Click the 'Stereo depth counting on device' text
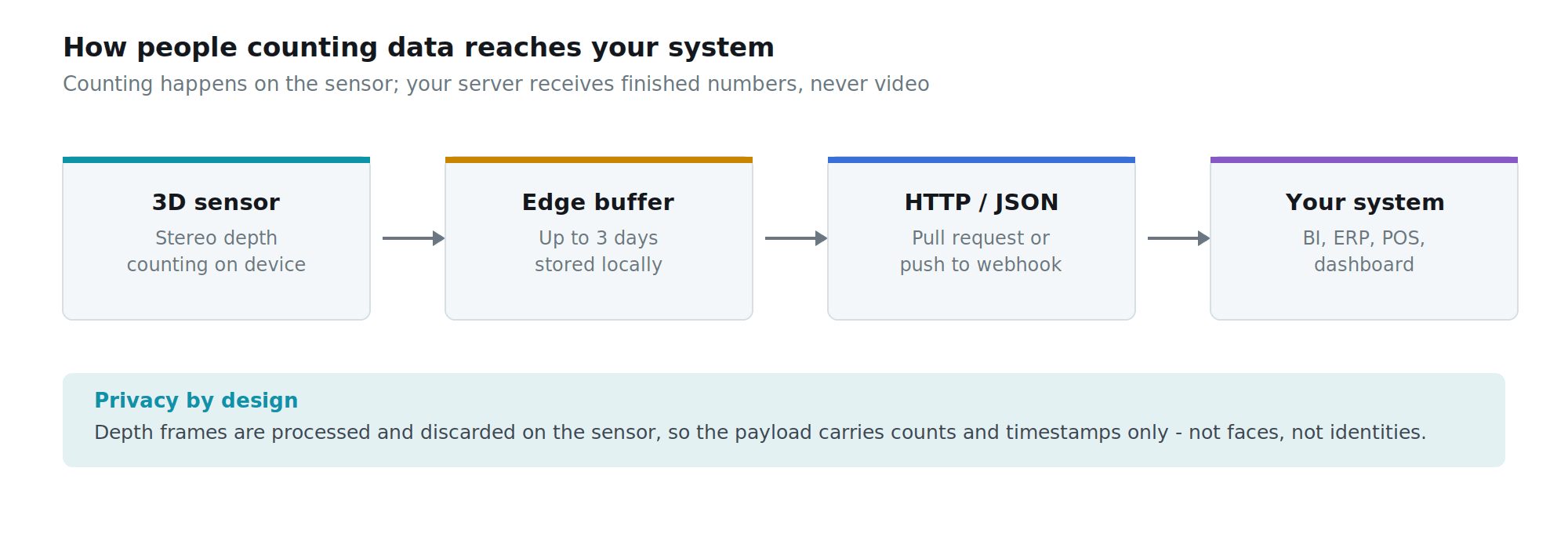The height and width of the screenshot is (533, 1568). (216, 251)
